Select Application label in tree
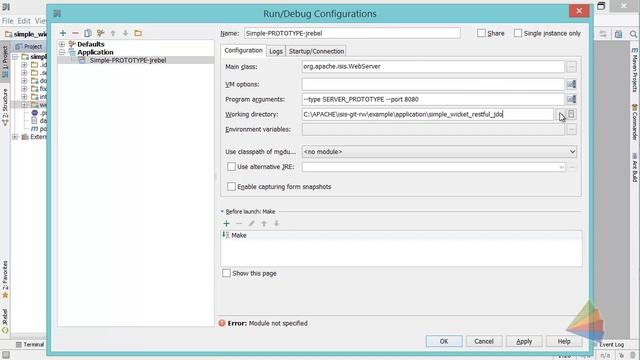 click(96, 52)
